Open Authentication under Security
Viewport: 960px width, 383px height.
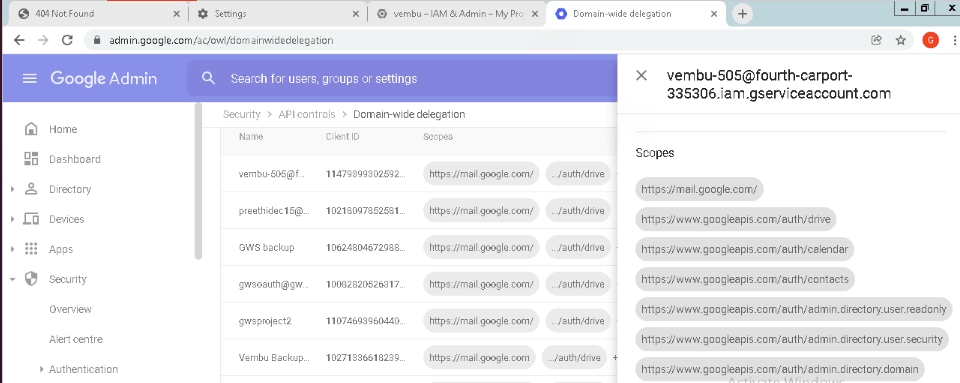[83, 369]
